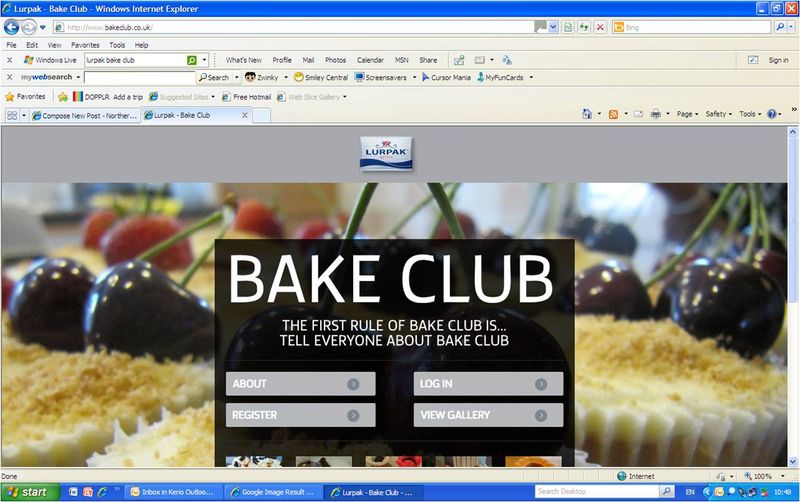Click the Quick Tabs grid icon
This screenshot has height=502, width=800.
[x=12, y=116]
